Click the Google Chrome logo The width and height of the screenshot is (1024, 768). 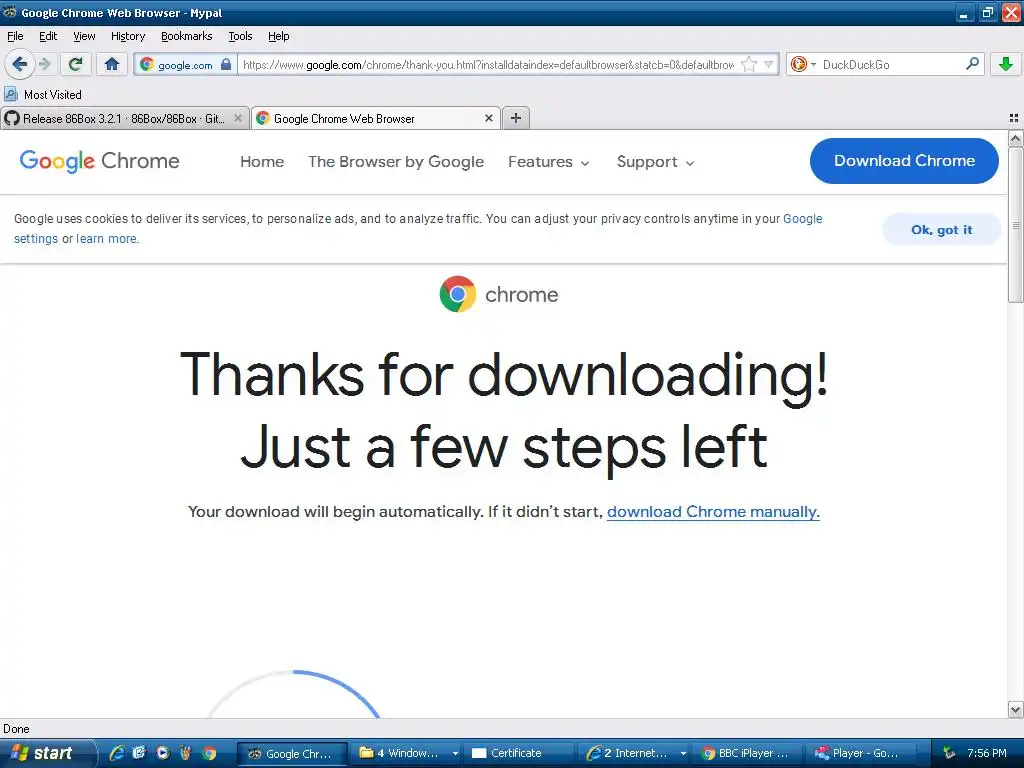pos(99,161)
